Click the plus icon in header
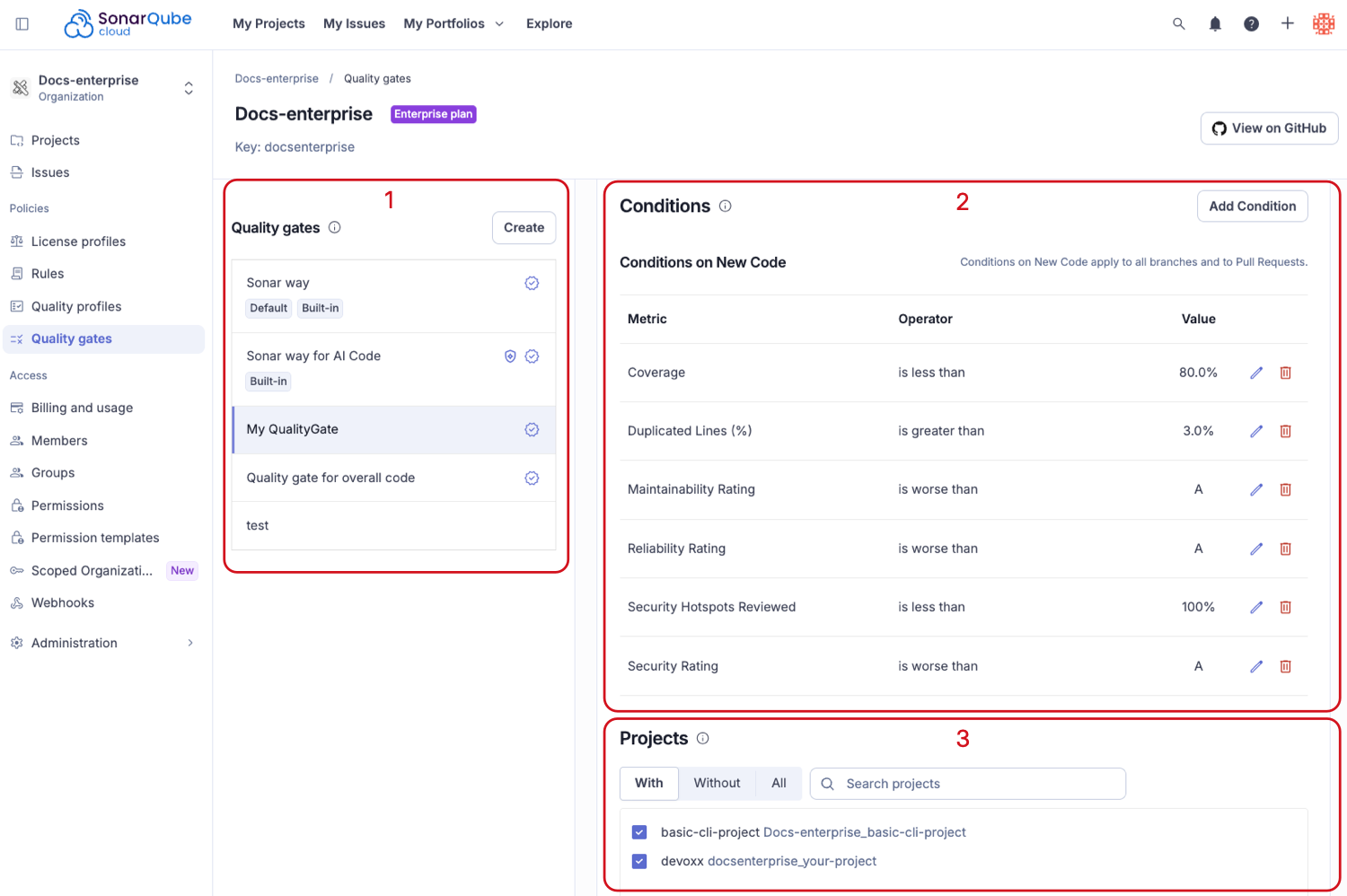The height and width of the screenshot is (896, 1347). point(1287,24)
